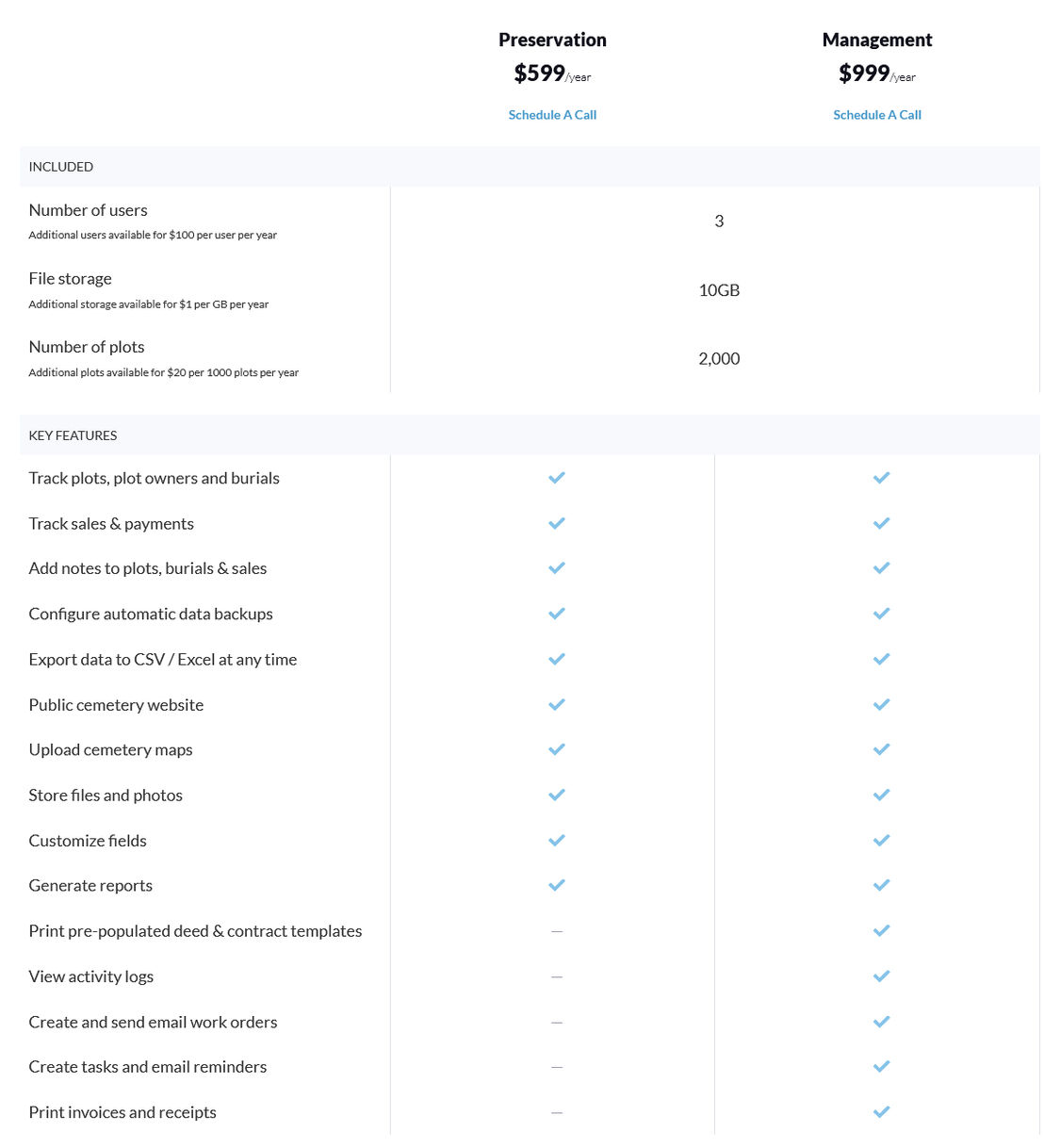This screenshot has width=1044, height=1148.
Task: Click the checkmark for Public cemetery website under Preservation
Action: click(x=556, y=704)
